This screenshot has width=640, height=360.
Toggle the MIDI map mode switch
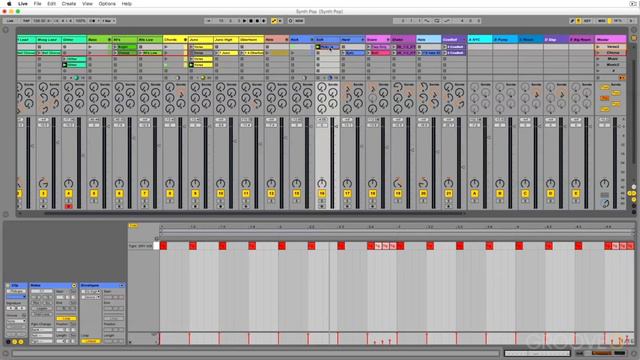pos(602,20)
